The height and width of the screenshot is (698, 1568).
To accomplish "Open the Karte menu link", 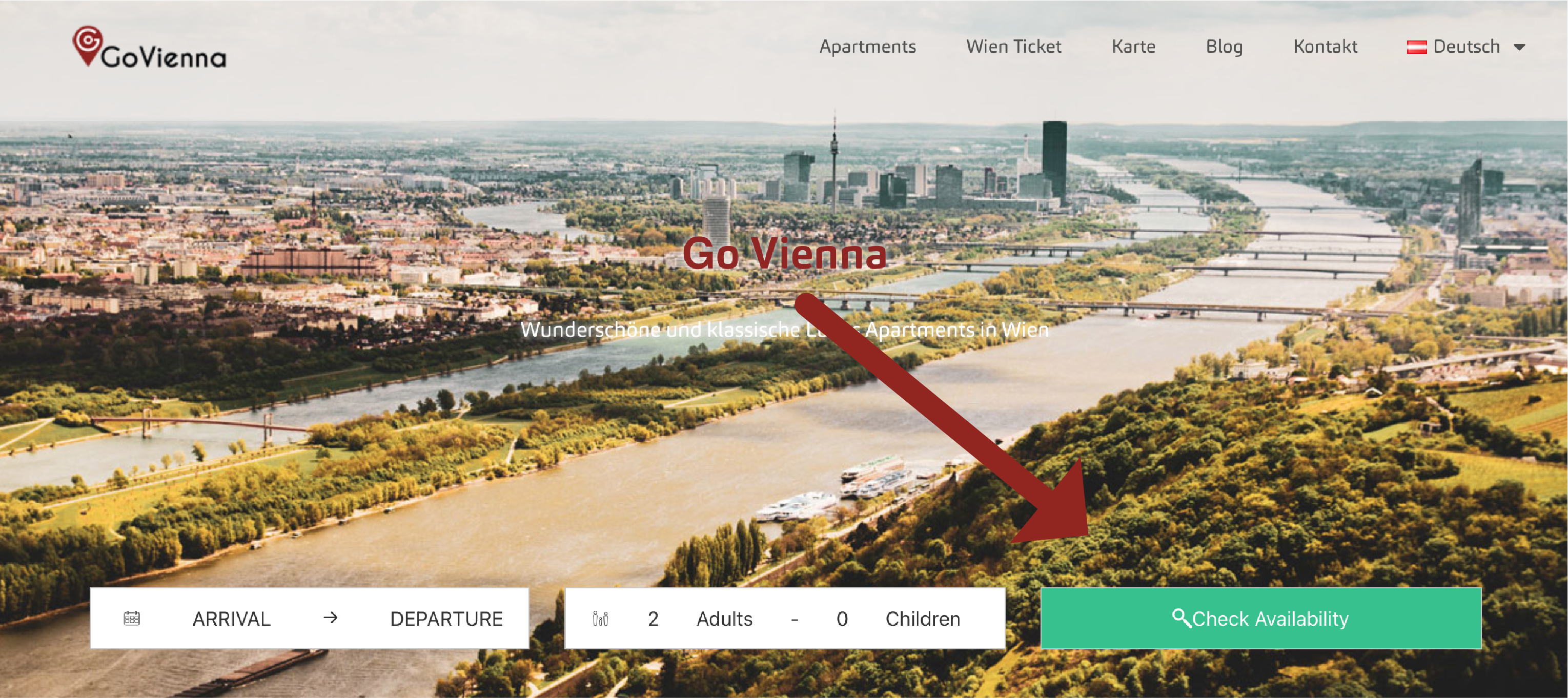I will pyautogui.click(x=1133, y=47).
